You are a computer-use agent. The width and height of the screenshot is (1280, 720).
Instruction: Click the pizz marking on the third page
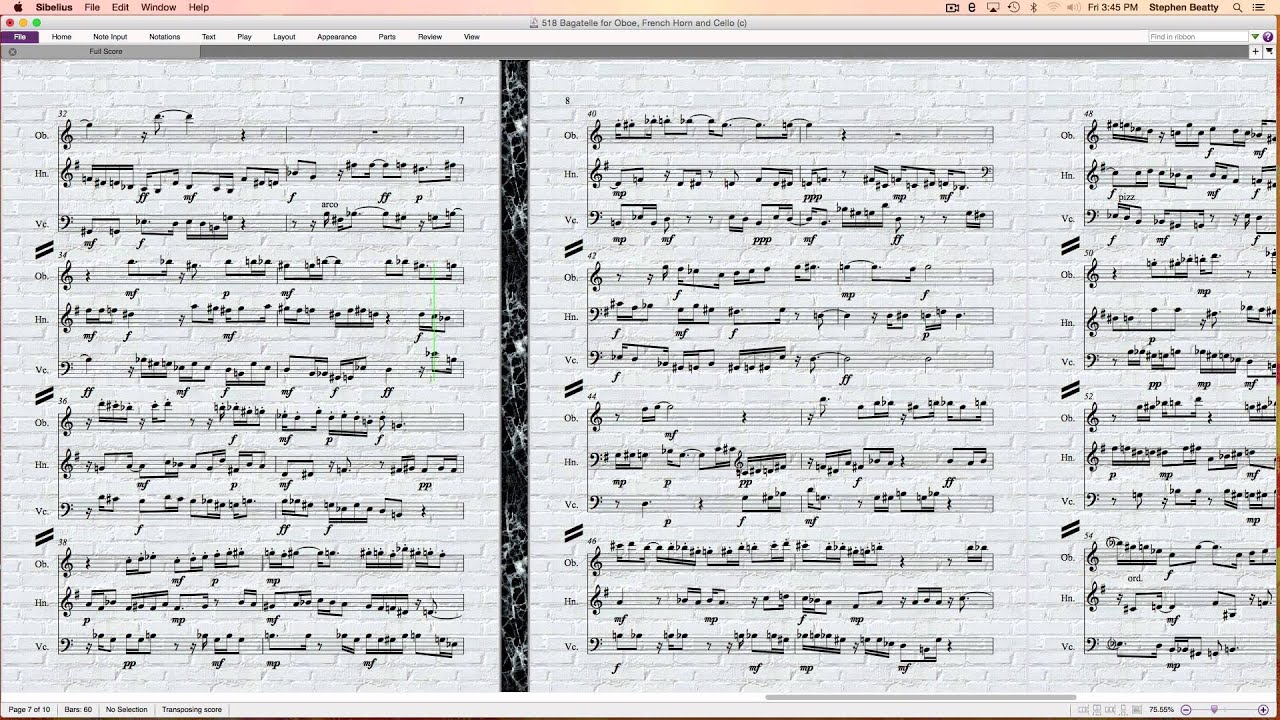click(x=1127, y=197)
